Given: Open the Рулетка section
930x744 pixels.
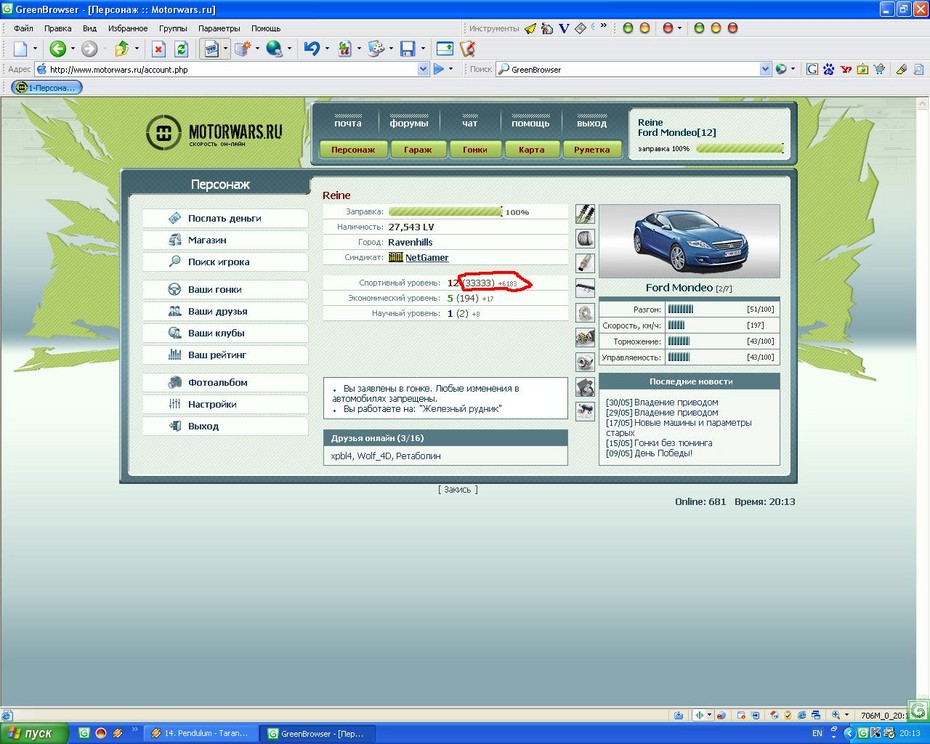Looking at the screenshot, I should [x=591, y=150].
